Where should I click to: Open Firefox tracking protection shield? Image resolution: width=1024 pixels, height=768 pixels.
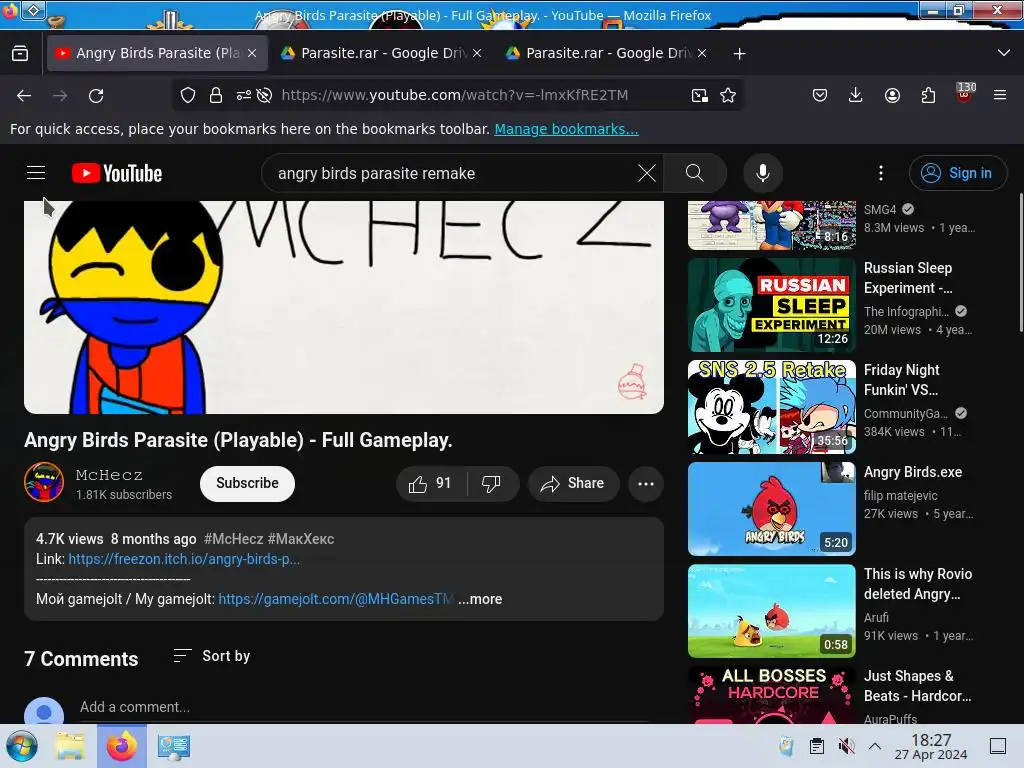coord(188,95)
